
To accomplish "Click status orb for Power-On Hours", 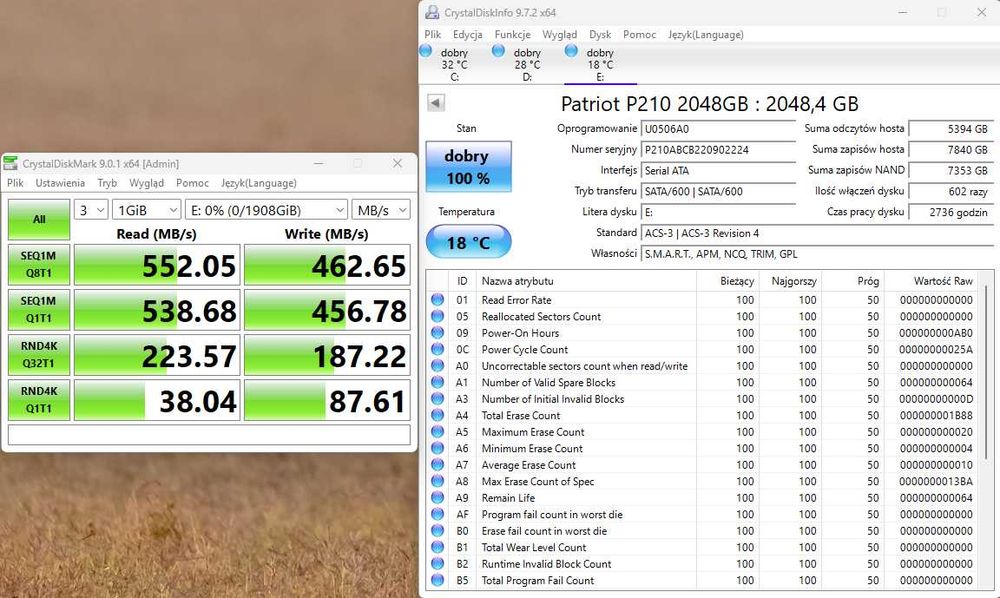I will click(x=438, y=333).
